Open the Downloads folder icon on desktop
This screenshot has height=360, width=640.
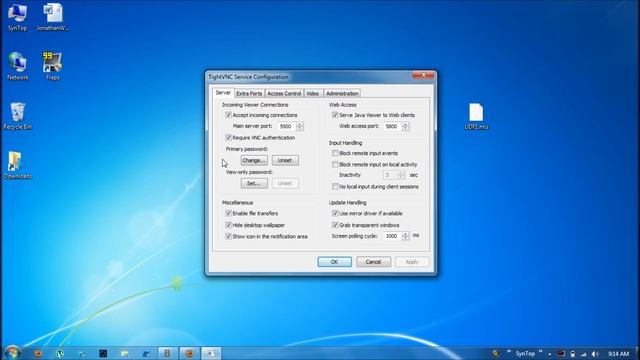coord(18,165)
